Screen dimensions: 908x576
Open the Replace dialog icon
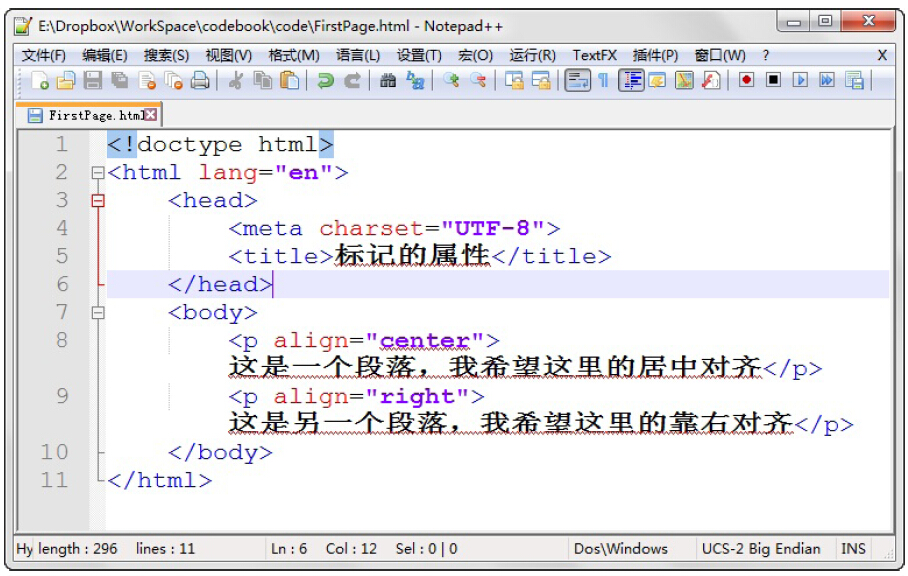coord(415,80)
